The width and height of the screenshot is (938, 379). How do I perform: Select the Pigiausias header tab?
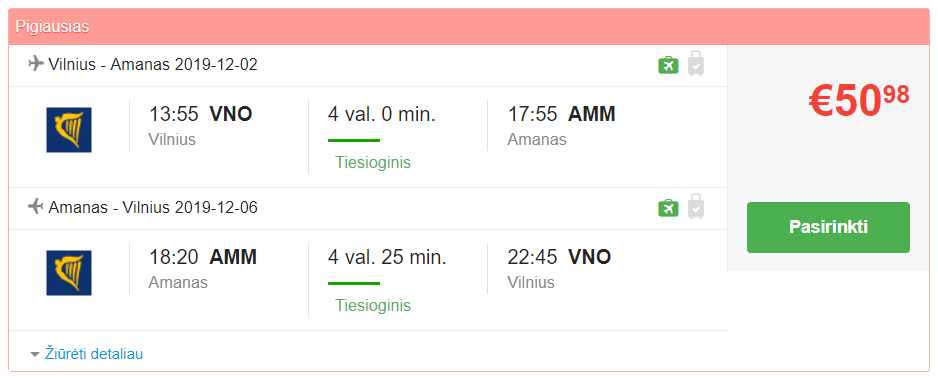53,26
